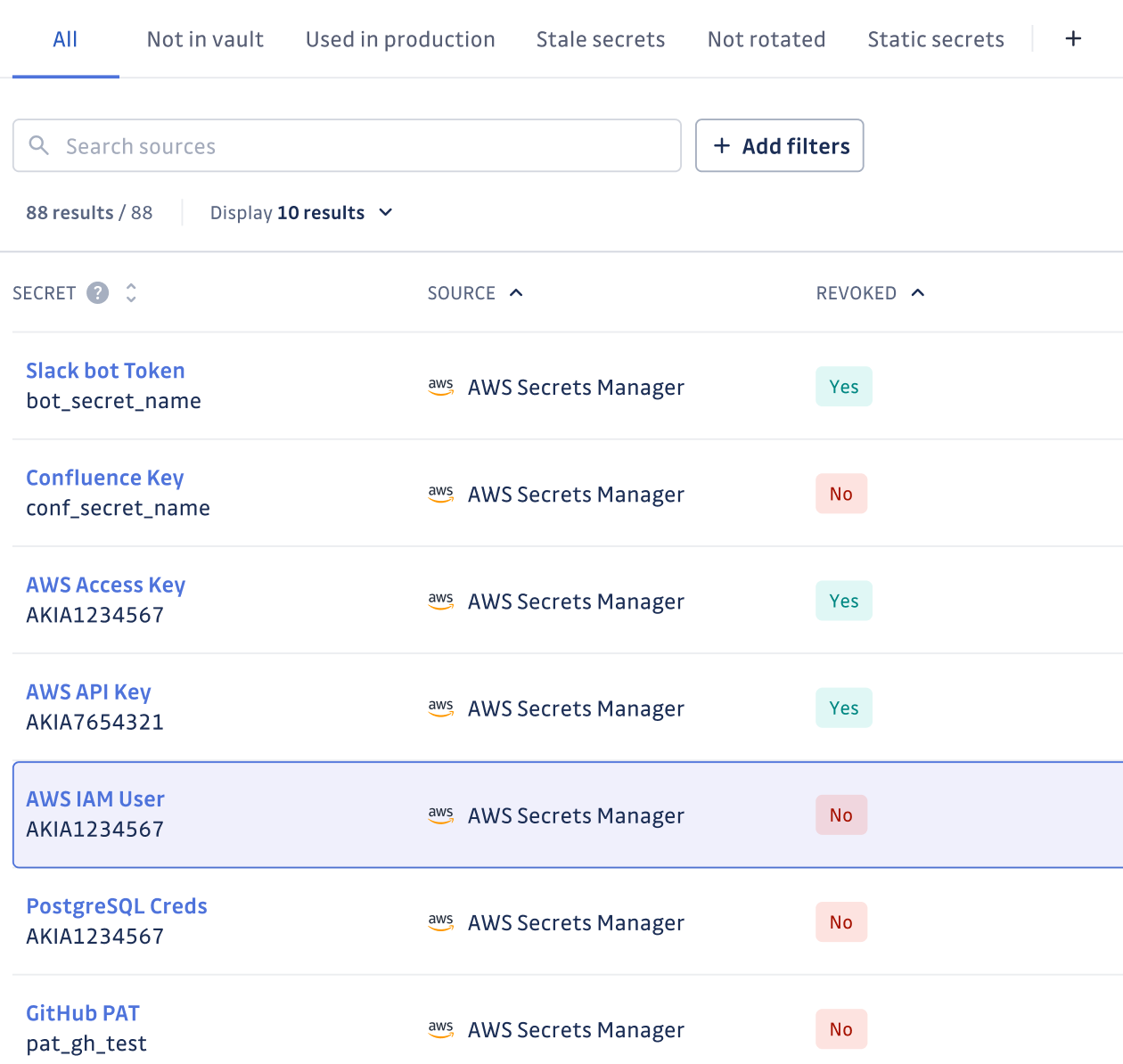Toggle the Yes revoked badge on Slack bot Token
The height and width of the screenshot is (1064, 1123).
click(843, 387)
